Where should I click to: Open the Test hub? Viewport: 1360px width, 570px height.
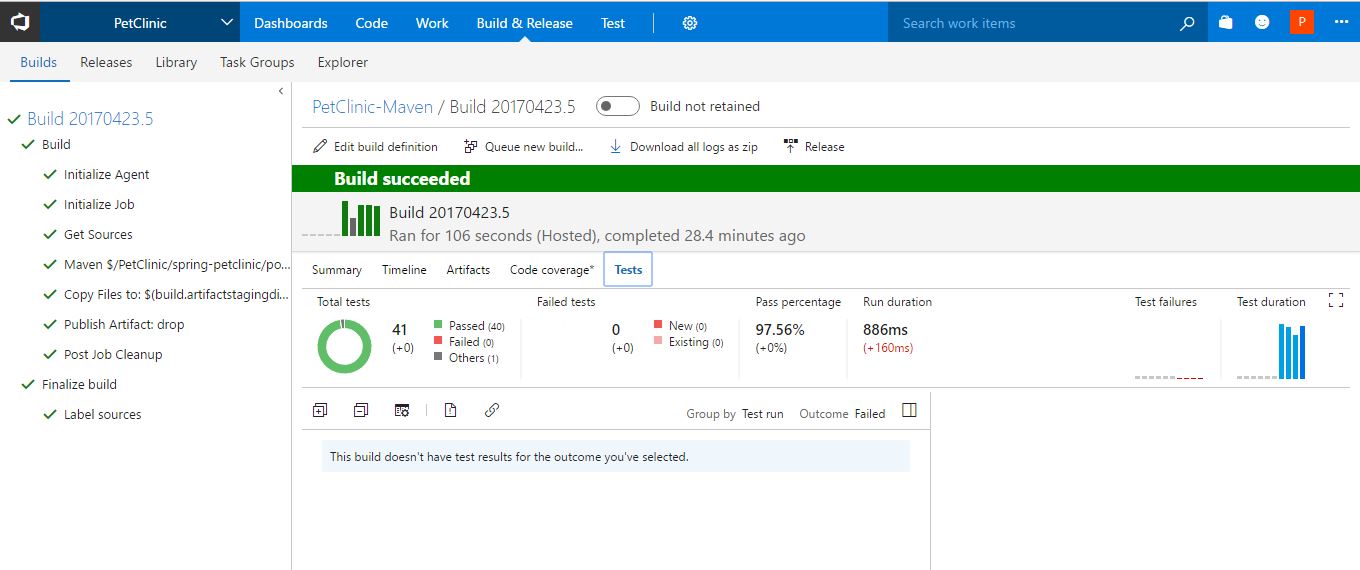(613, 23)
